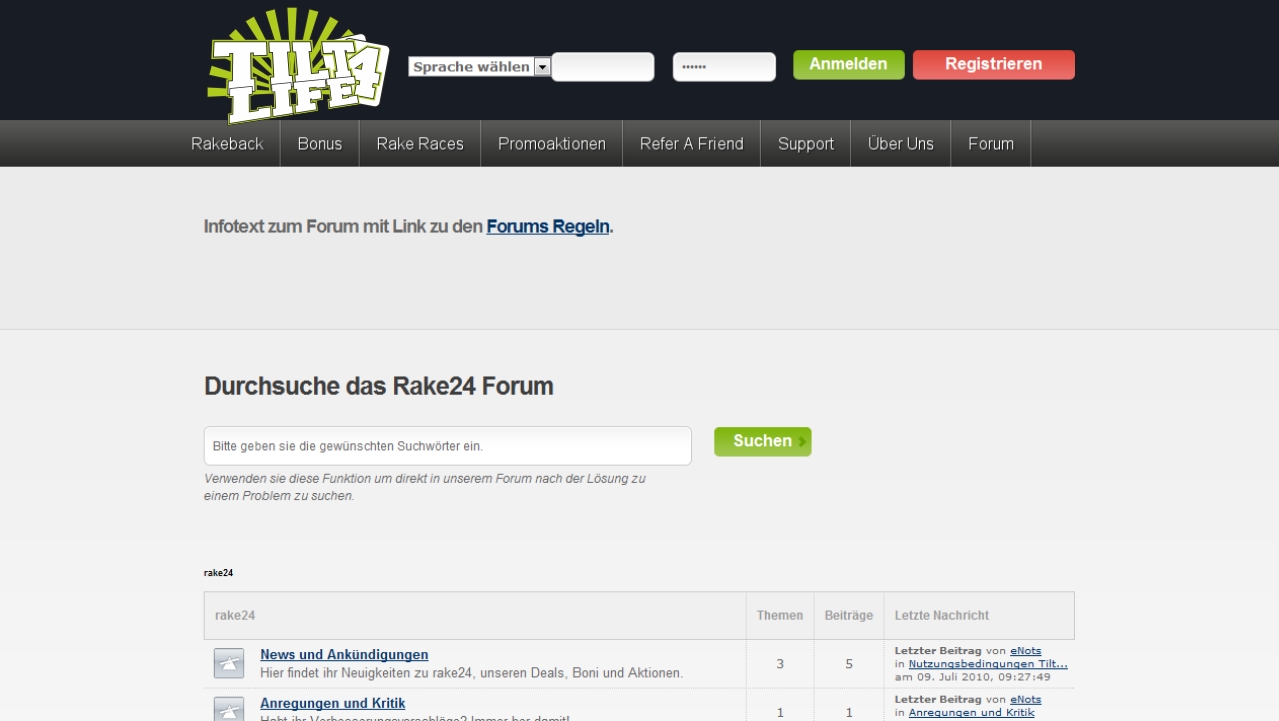Open eNots profile in Anregungen row
Image resolution: width=1279 pixels, height=721 pixels.
(1025, 700)
